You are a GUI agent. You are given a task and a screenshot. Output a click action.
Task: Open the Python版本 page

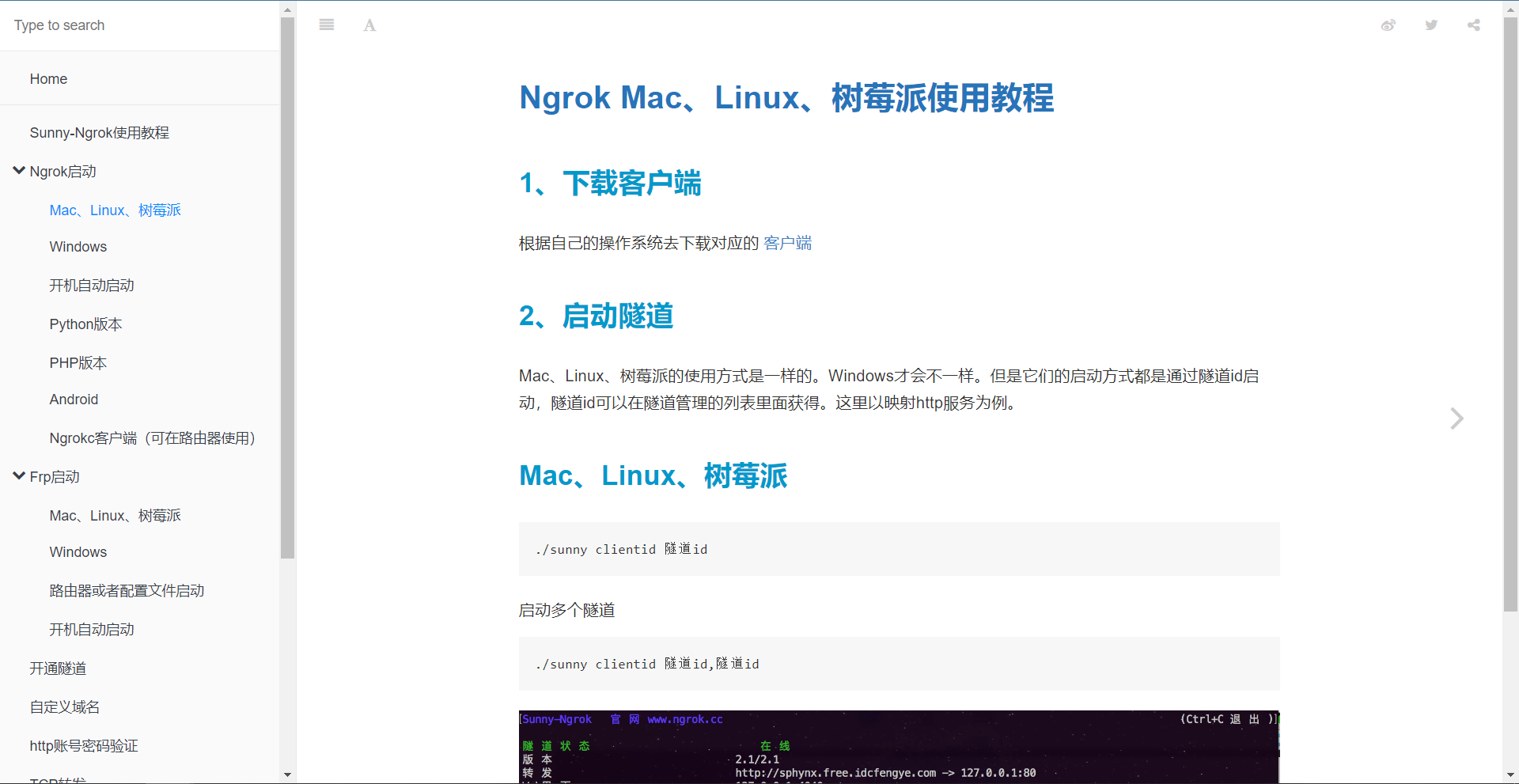pos(85,324)
